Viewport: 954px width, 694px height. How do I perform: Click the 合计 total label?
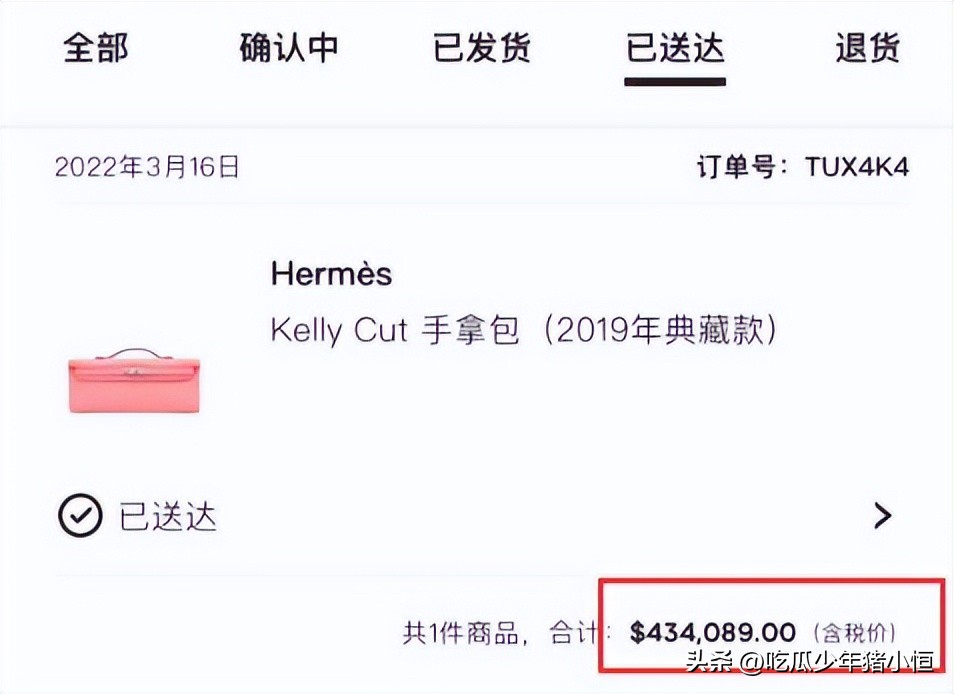570,632
